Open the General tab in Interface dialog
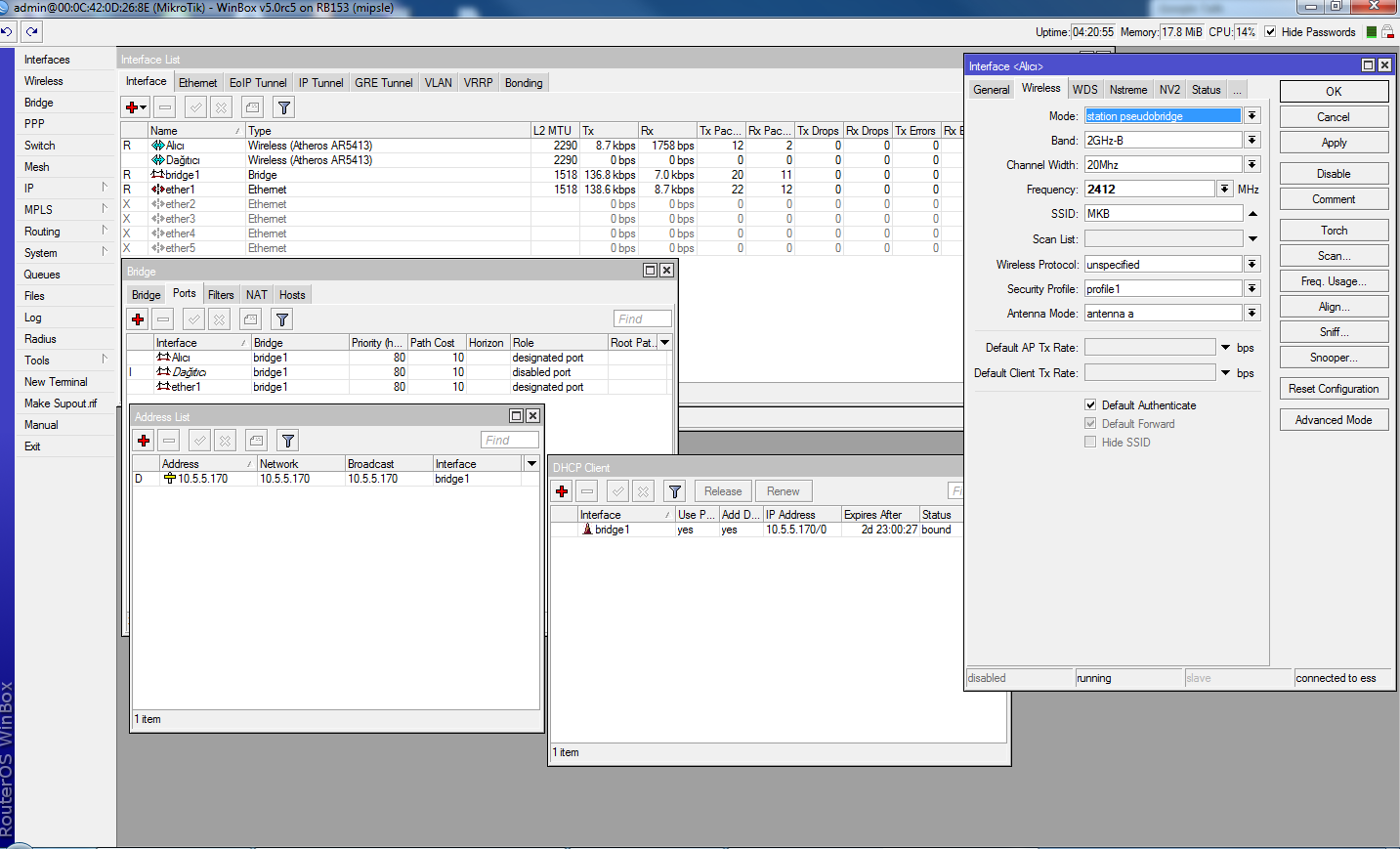Viewport: 1400px width, 849px height. [x=992, y=89]
